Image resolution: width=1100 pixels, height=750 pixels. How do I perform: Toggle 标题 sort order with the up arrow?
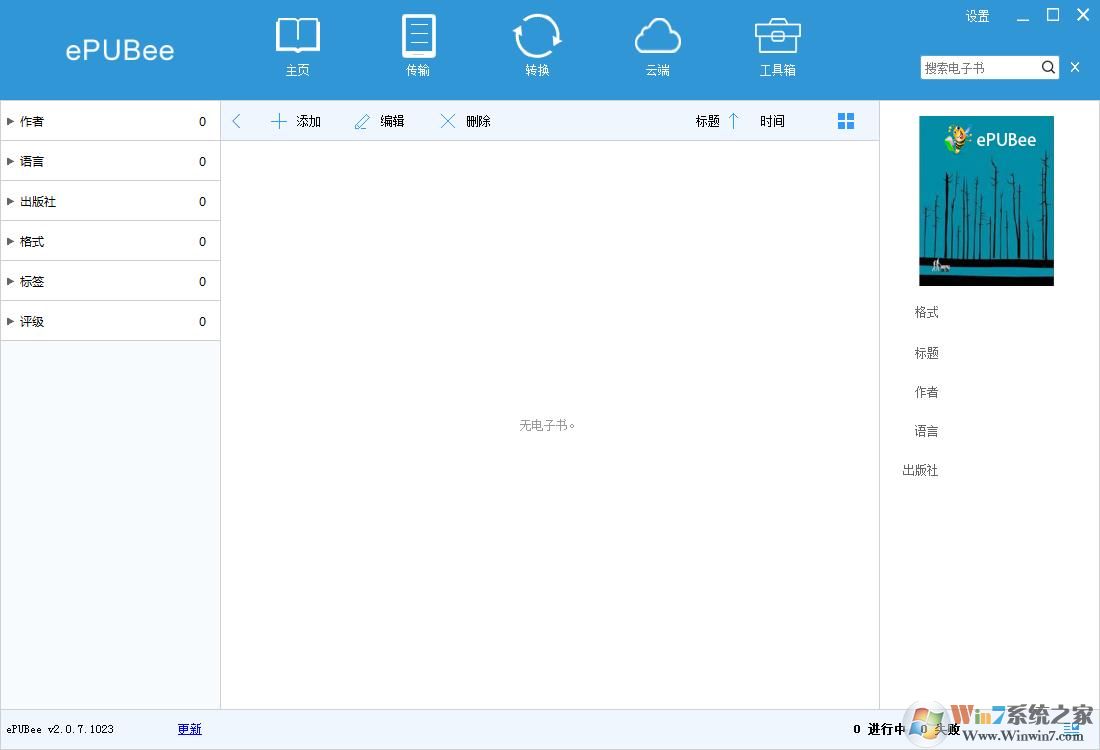tap(734, 120)
